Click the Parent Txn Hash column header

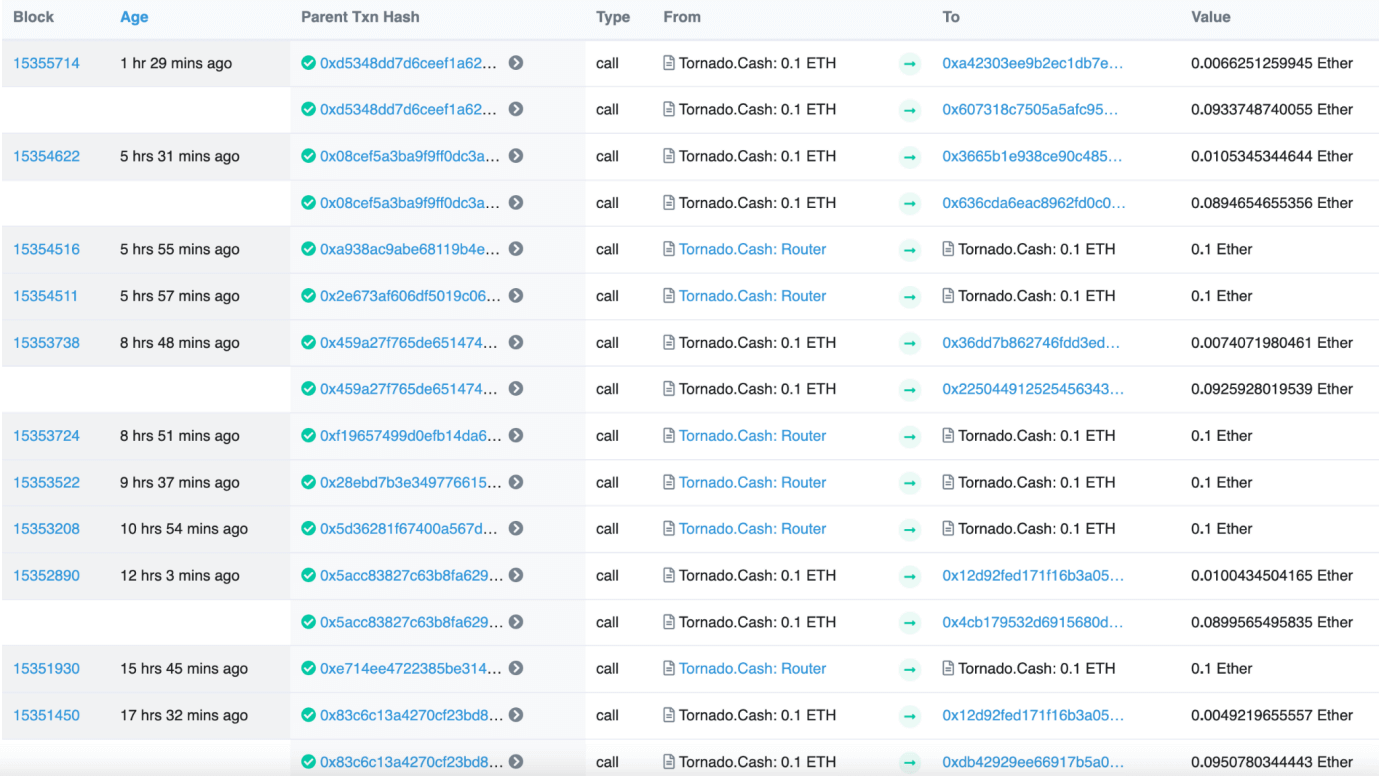click(x=360, y=17)
